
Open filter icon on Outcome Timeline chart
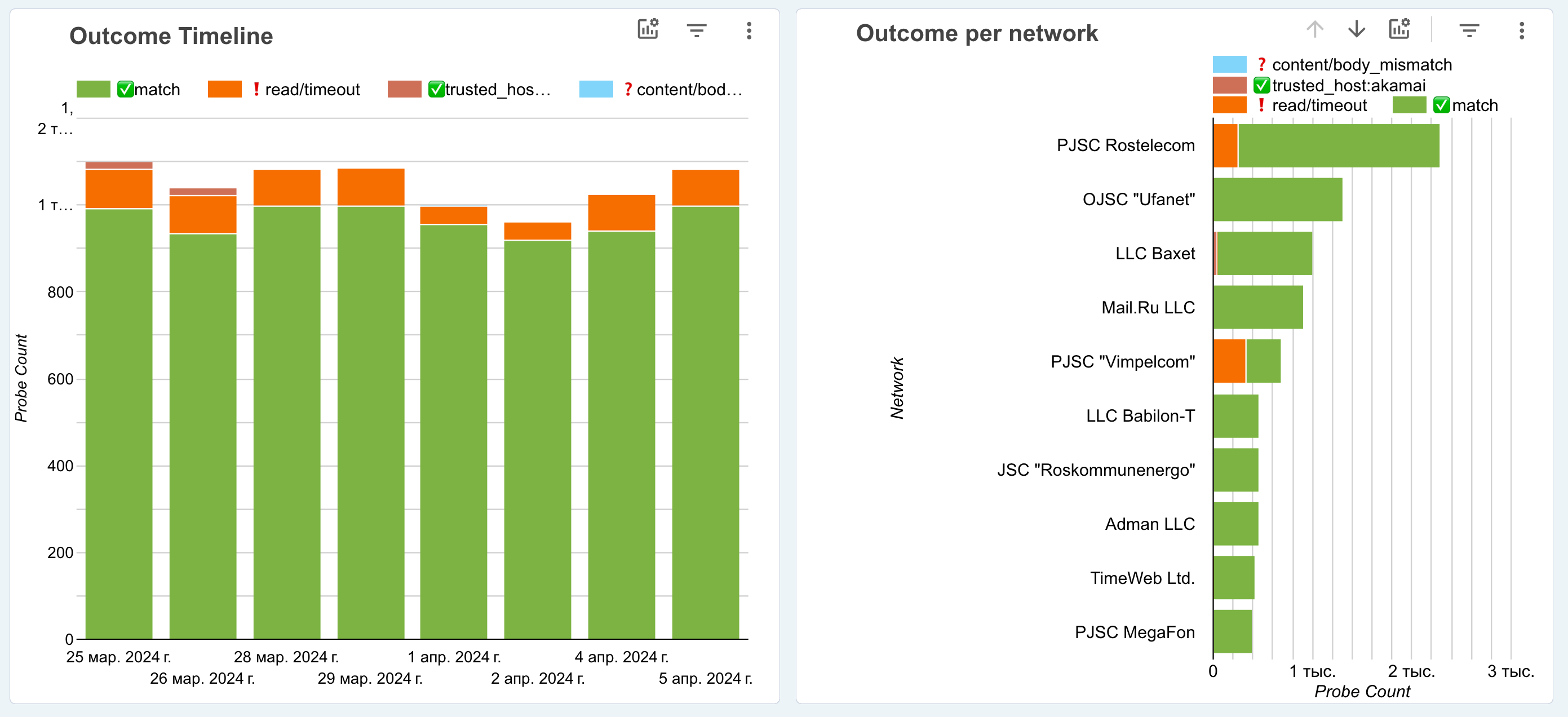[696, 30]
